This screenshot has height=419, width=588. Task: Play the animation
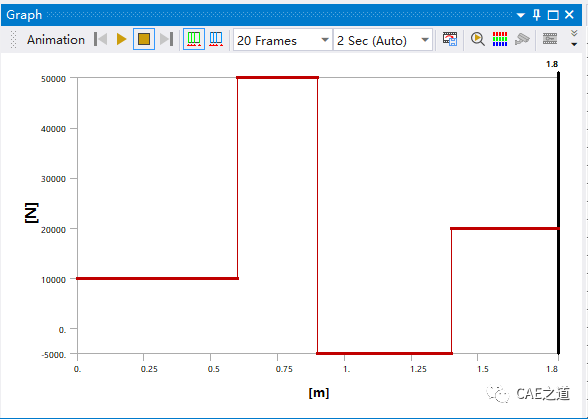[122, 39]
